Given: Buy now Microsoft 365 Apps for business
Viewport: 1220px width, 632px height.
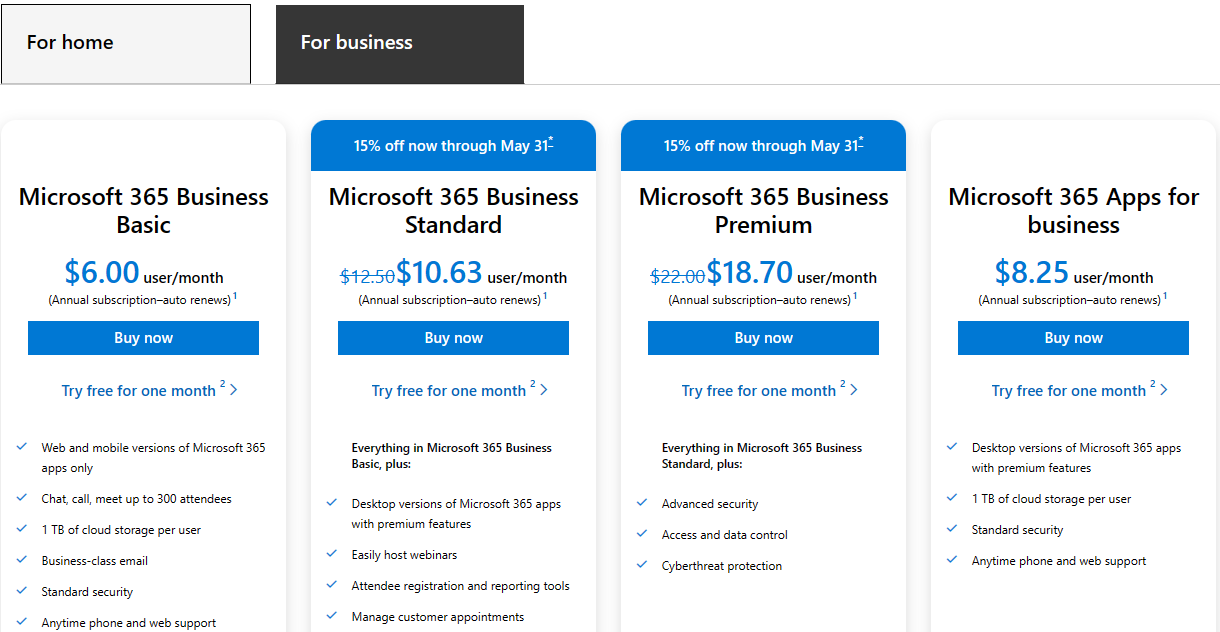Looking at the screenshot, I should [x=1073, y=338].
